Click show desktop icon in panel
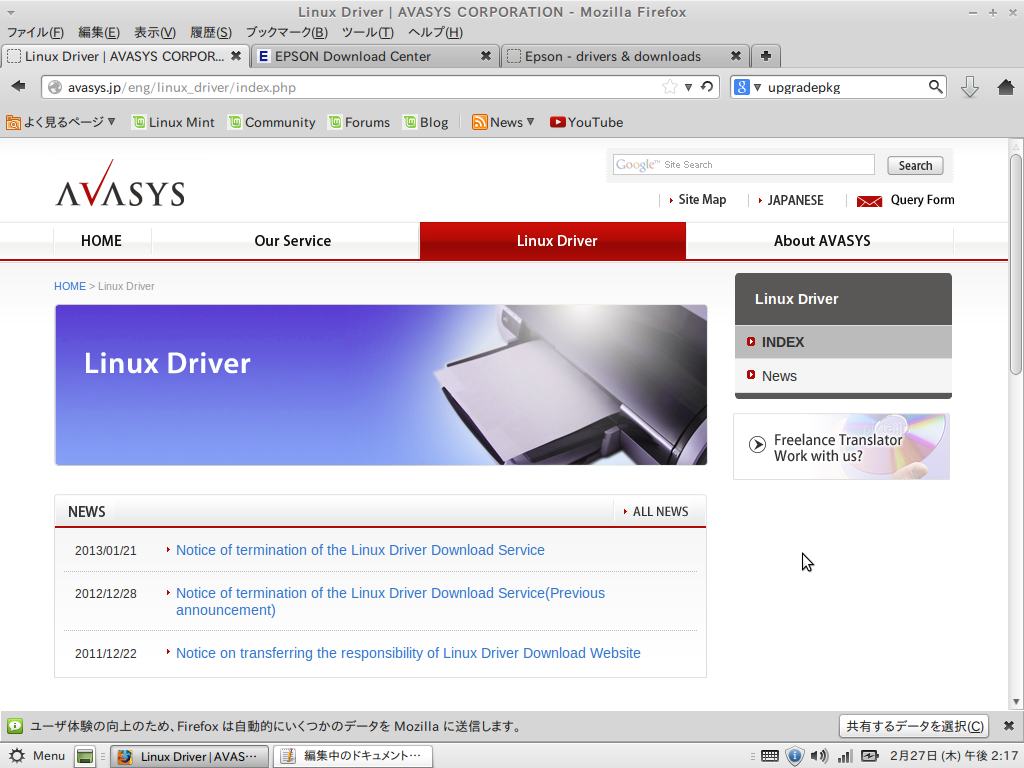Screen dimensions: 1024x768 (x=84, y=756)
